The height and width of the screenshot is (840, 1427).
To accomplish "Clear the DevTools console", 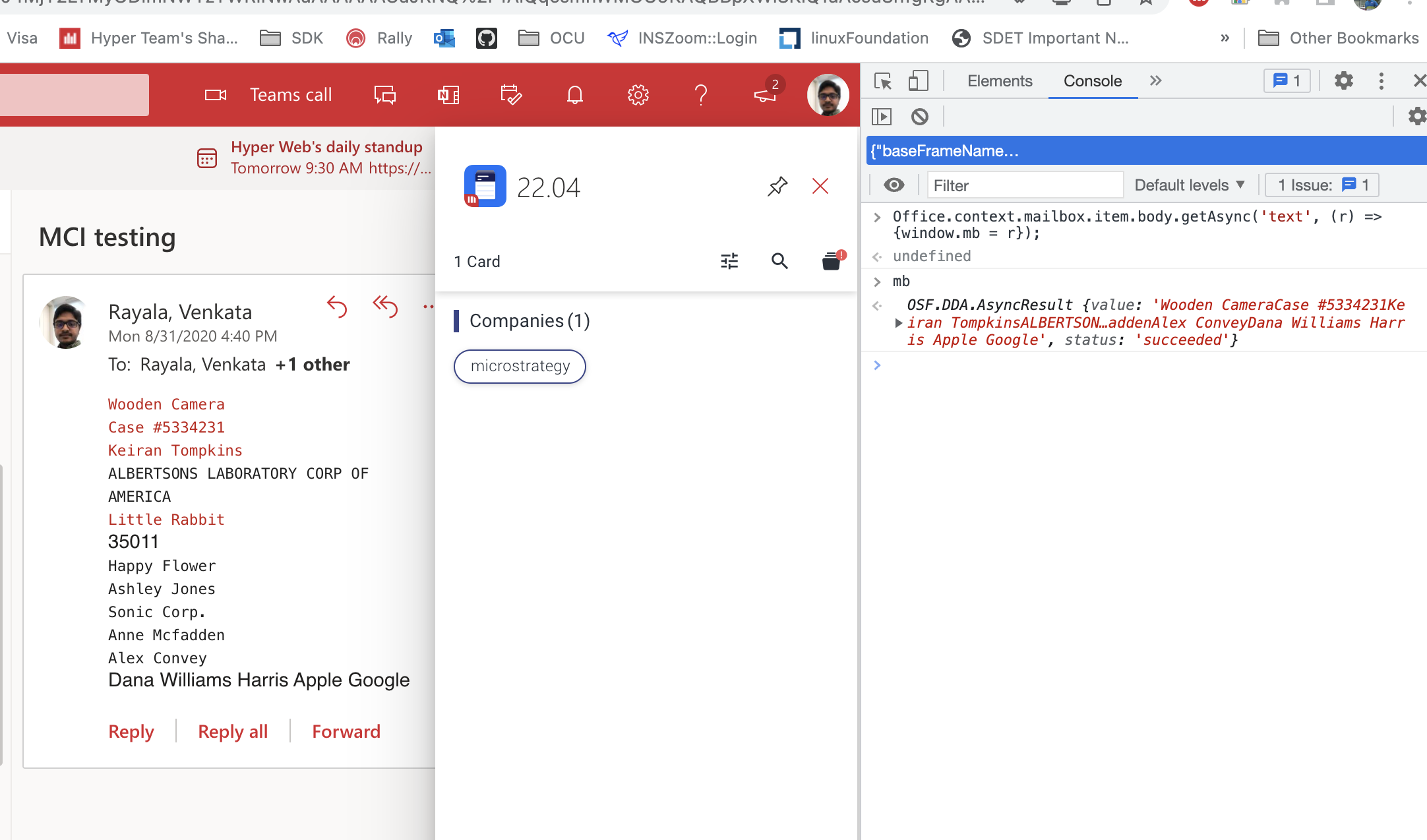I will [920, 116].
